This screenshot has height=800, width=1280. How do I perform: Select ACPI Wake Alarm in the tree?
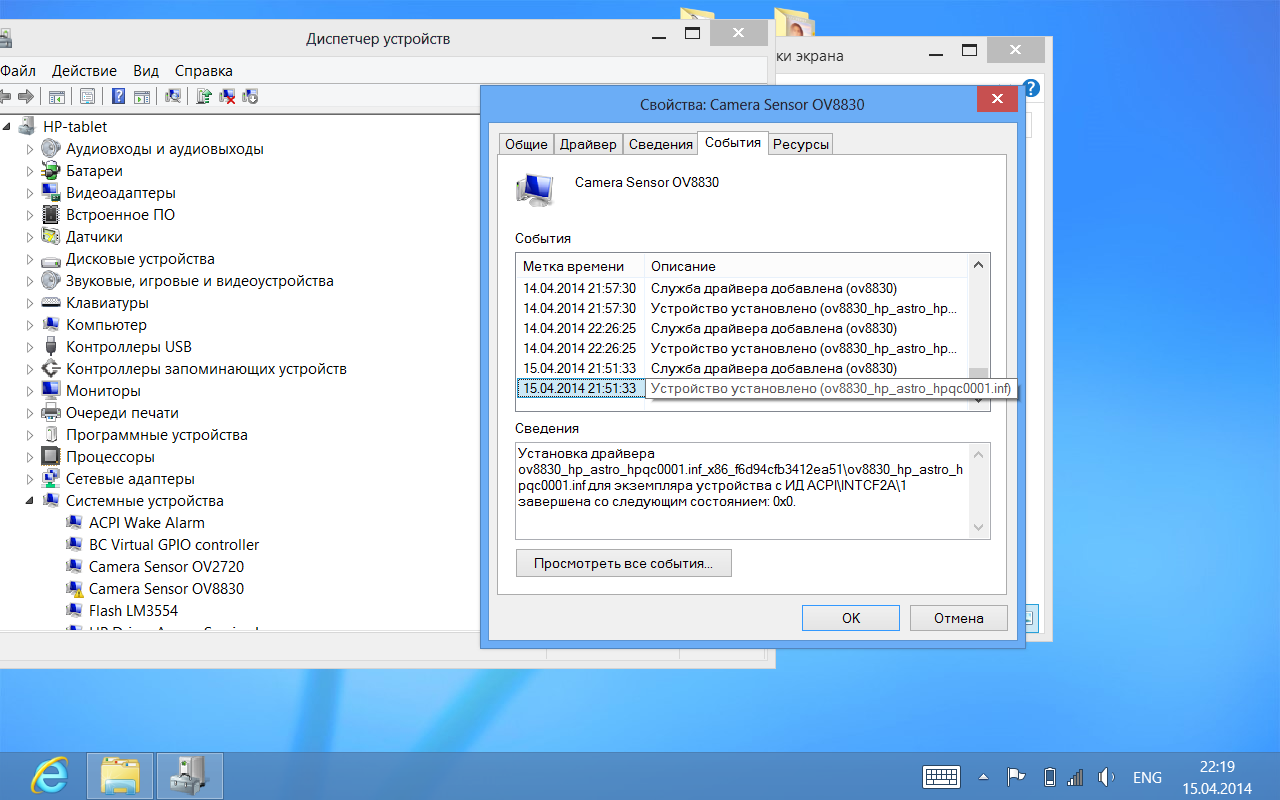[x=146, y=523]
